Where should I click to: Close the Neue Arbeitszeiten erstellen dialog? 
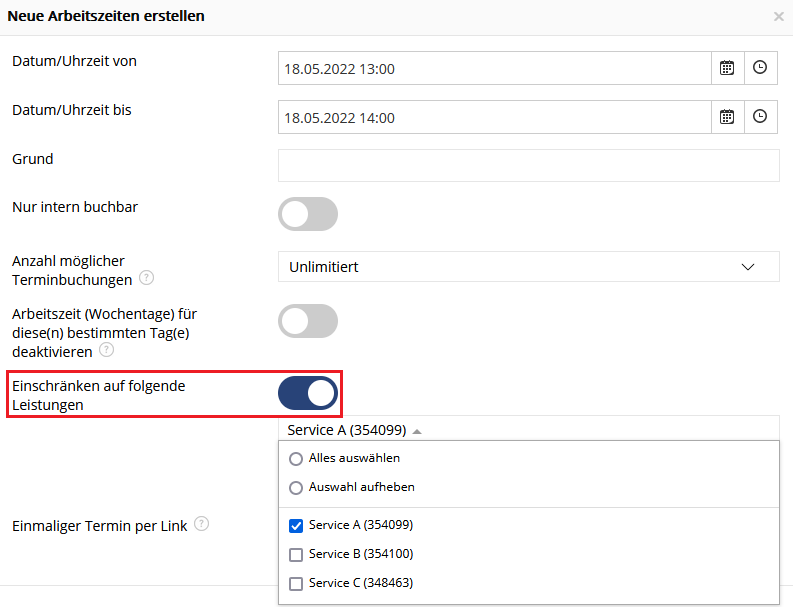[778, 17]
